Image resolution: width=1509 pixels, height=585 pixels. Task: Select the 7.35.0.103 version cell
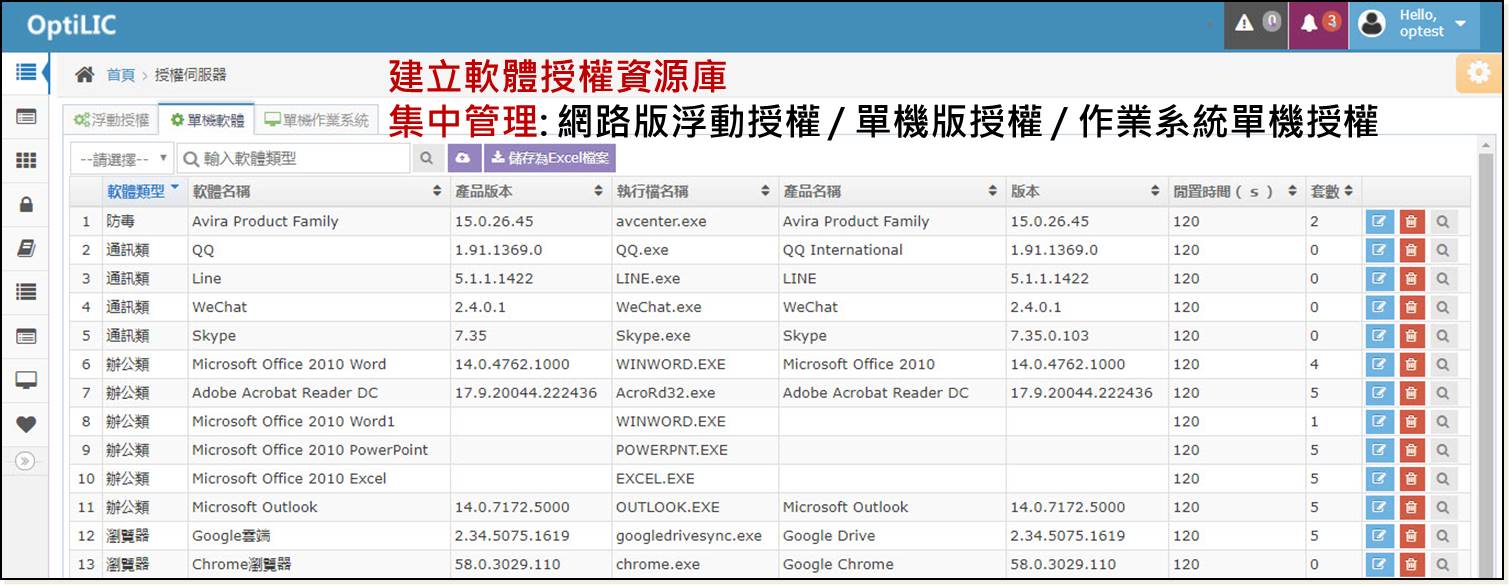(1087, 336)
